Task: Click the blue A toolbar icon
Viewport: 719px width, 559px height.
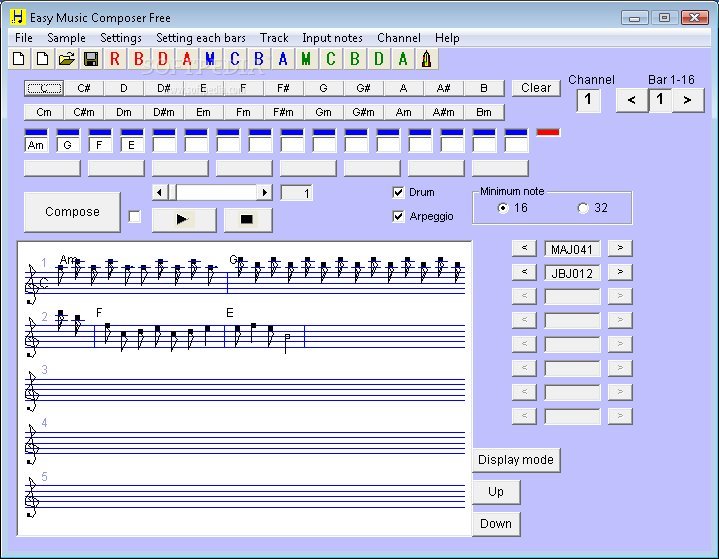Action: click(283, 59)
